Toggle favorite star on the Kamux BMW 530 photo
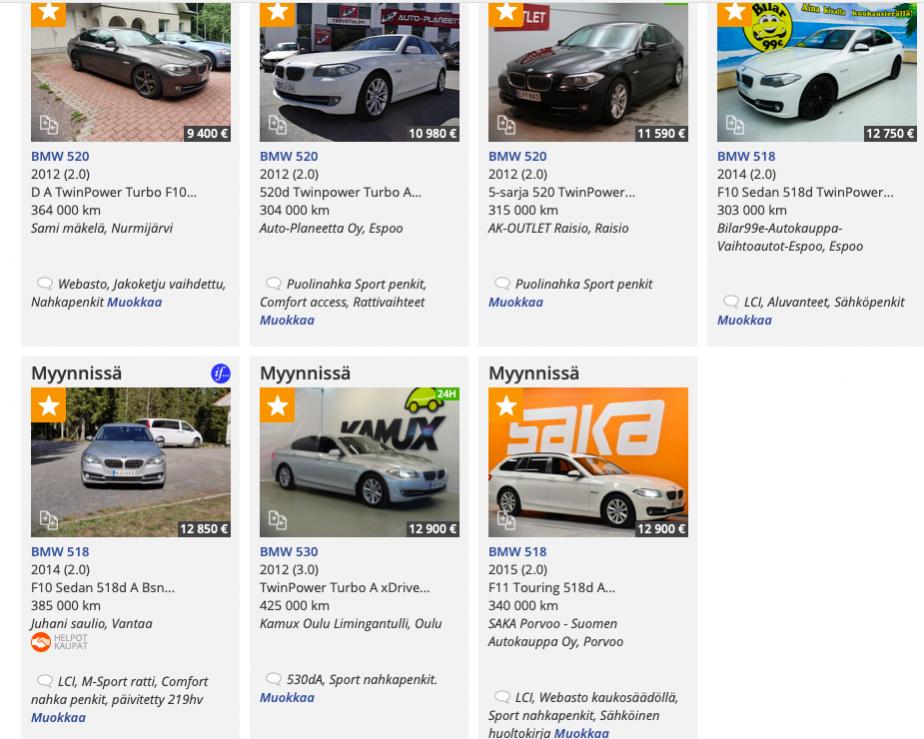924x739 pixels. tap(277, 405)
